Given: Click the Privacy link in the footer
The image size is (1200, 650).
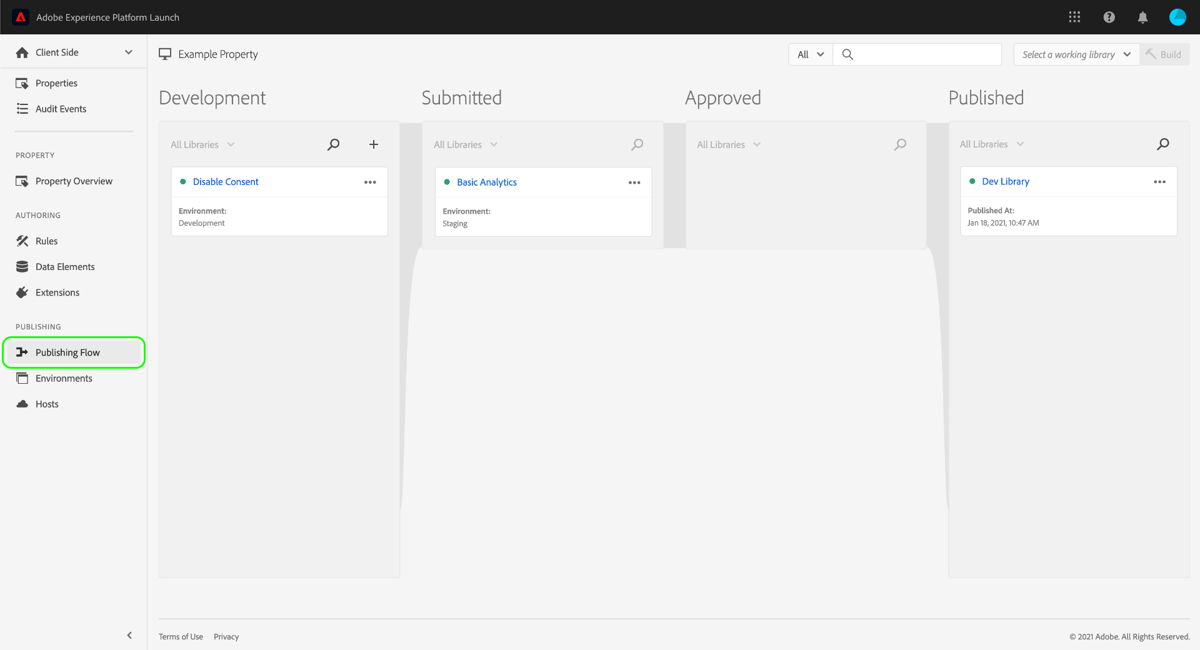Looking at the screenshot, I should coord(226,636).
